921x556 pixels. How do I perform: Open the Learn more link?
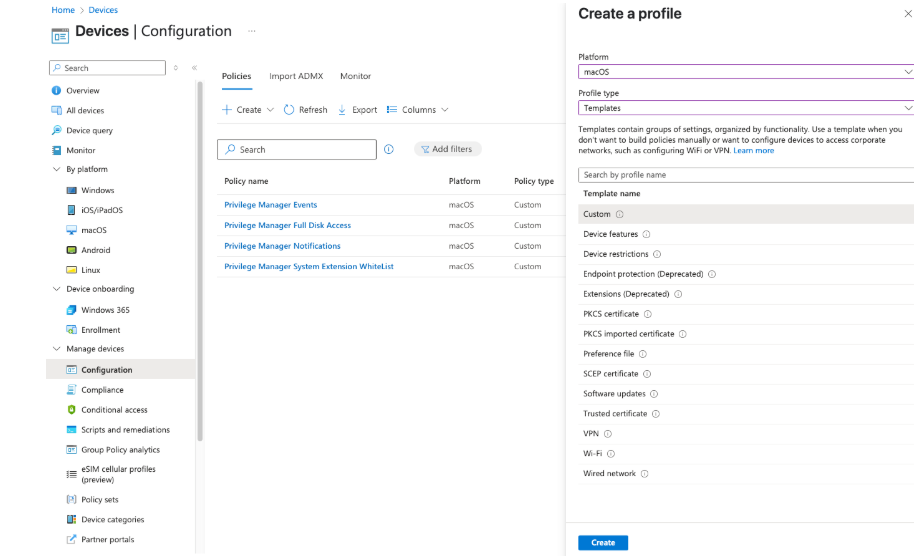tap(754, 151)
